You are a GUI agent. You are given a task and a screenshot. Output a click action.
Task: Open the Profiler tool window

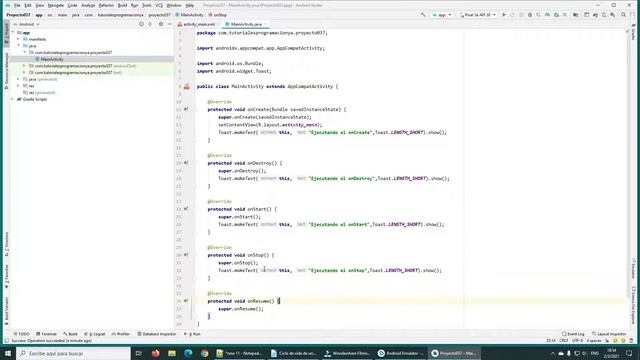click(121, 334)
